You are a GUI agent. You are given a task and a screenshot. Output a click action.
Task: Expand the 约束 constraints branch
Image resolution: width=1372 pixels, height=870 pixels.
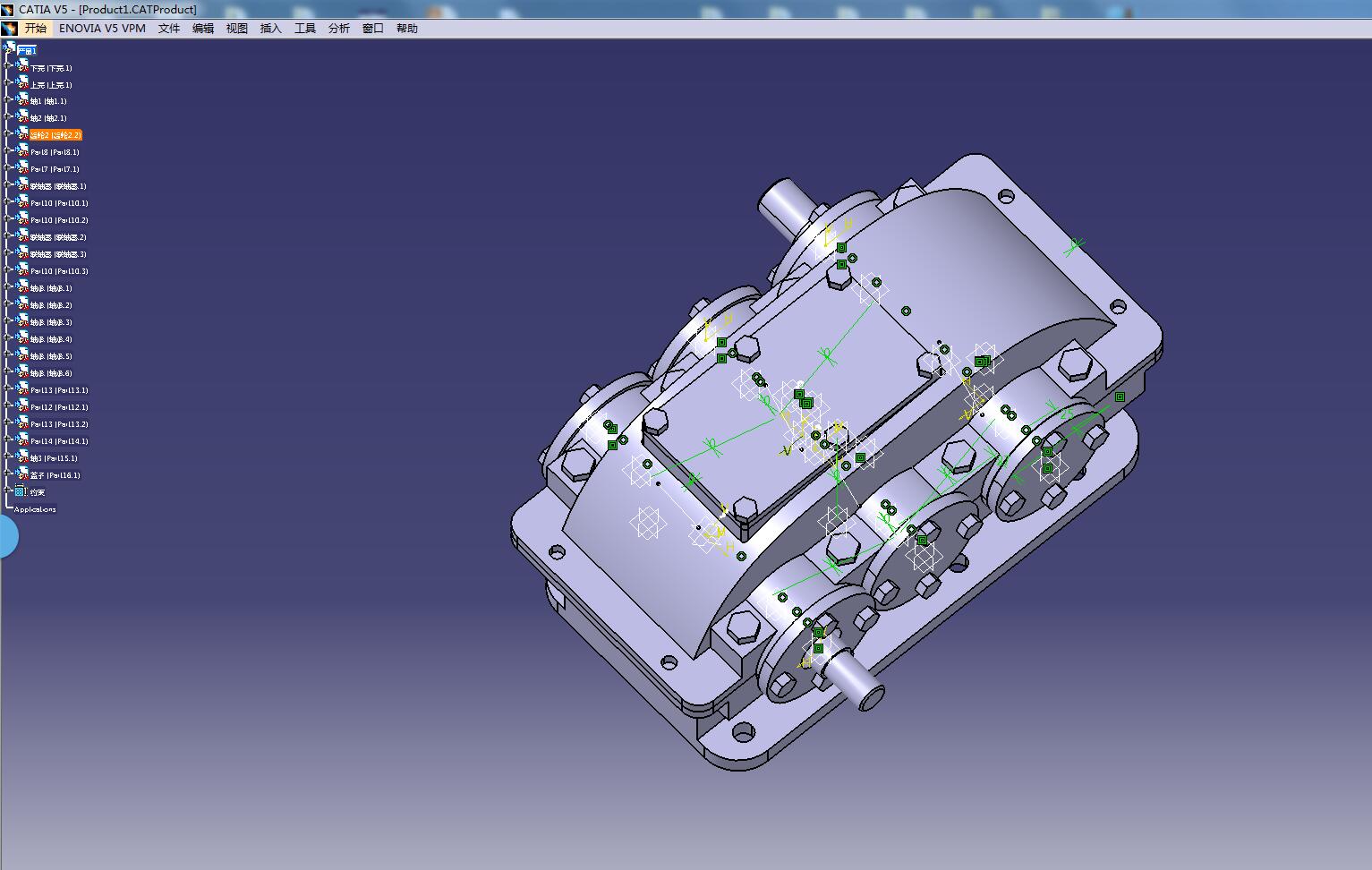point(7,491)
